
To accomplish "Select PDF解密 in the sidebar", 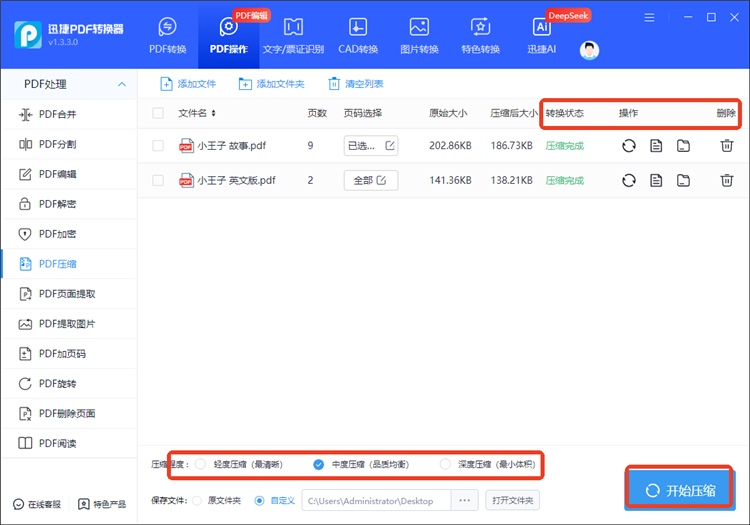I will coord(69,204).
